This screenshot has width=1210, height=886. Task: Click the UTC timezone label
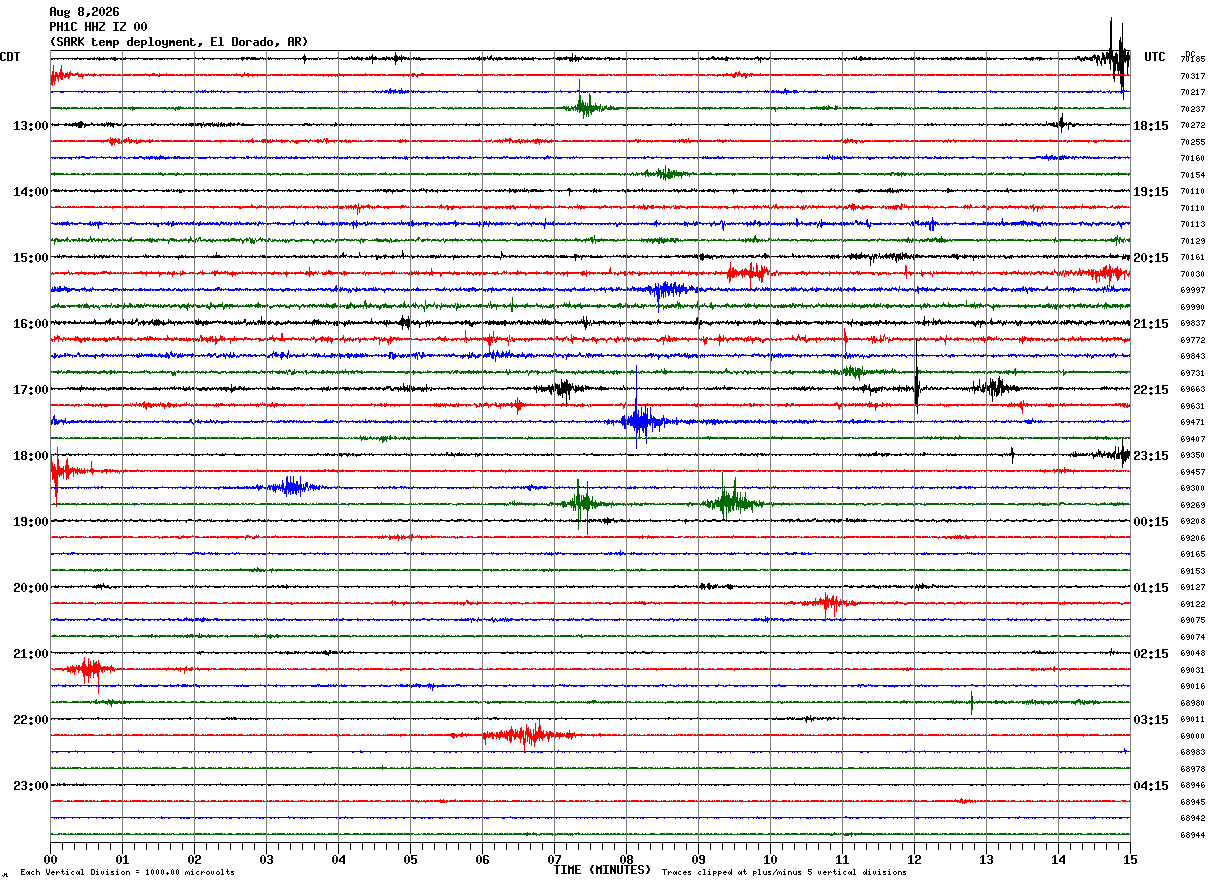pos(1155,57)
